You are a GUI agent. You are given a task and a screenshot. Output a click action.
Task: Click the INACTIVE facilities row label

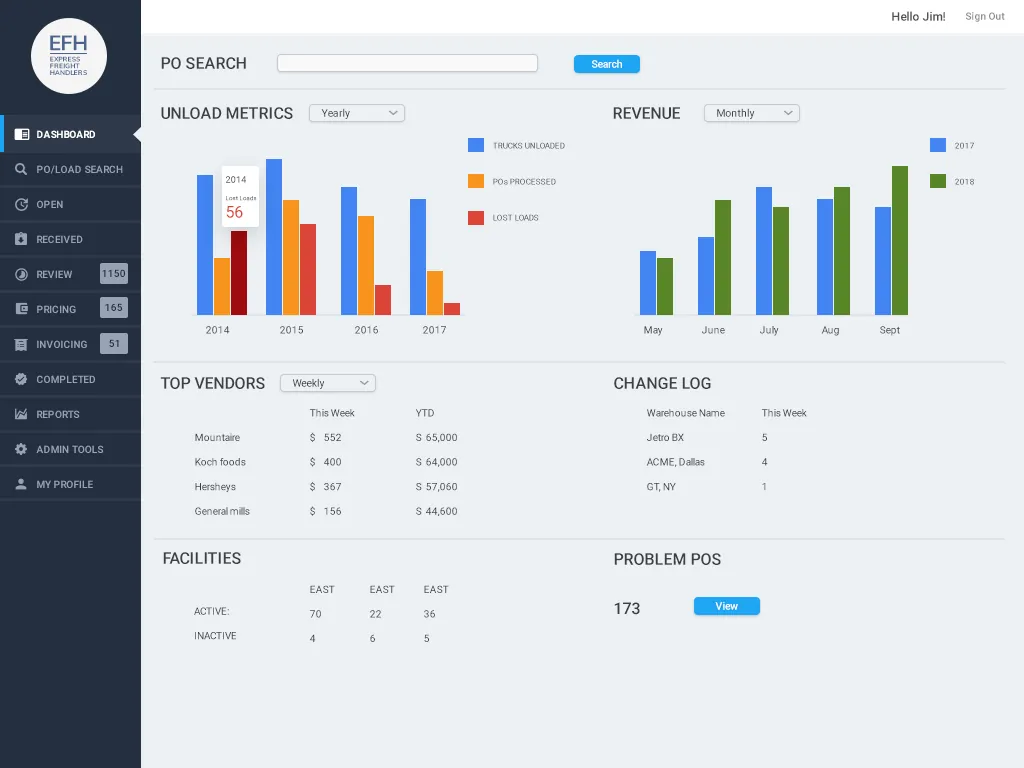216,635
